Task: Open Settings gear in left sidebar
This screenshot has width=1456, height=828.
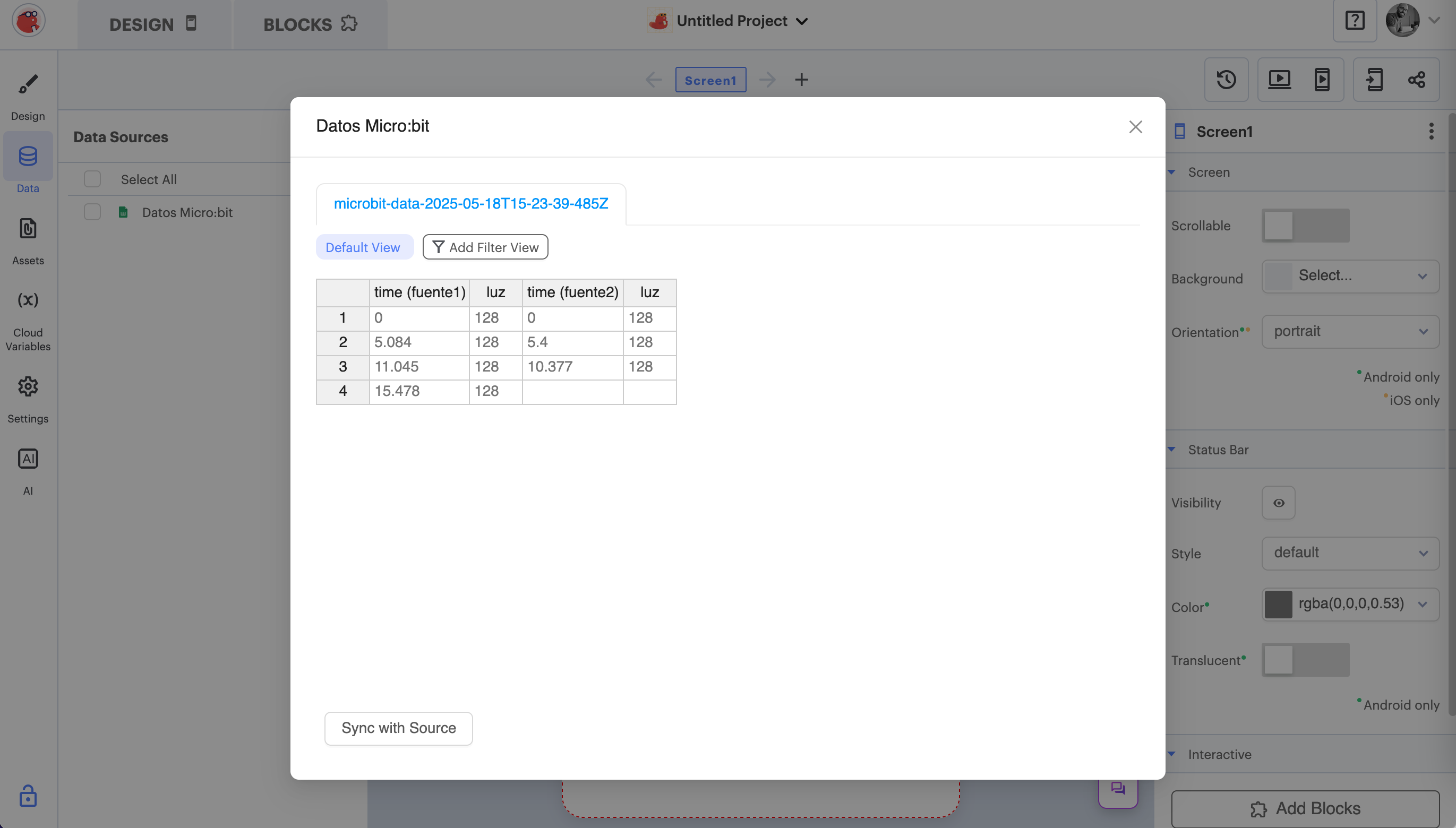Action: (28, 387)
